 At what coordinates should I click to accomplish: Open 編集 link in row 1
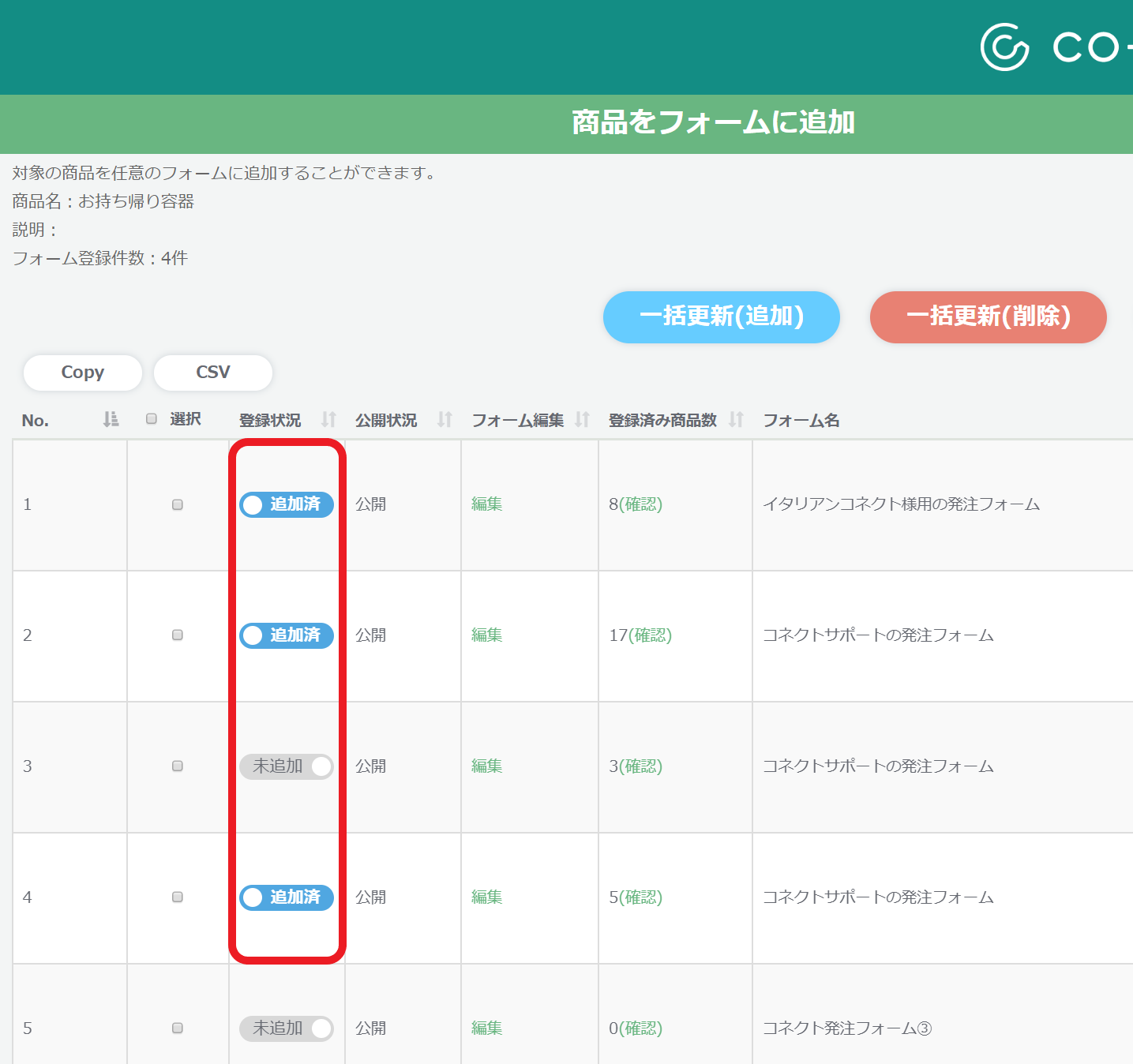(x=487, y=504)
